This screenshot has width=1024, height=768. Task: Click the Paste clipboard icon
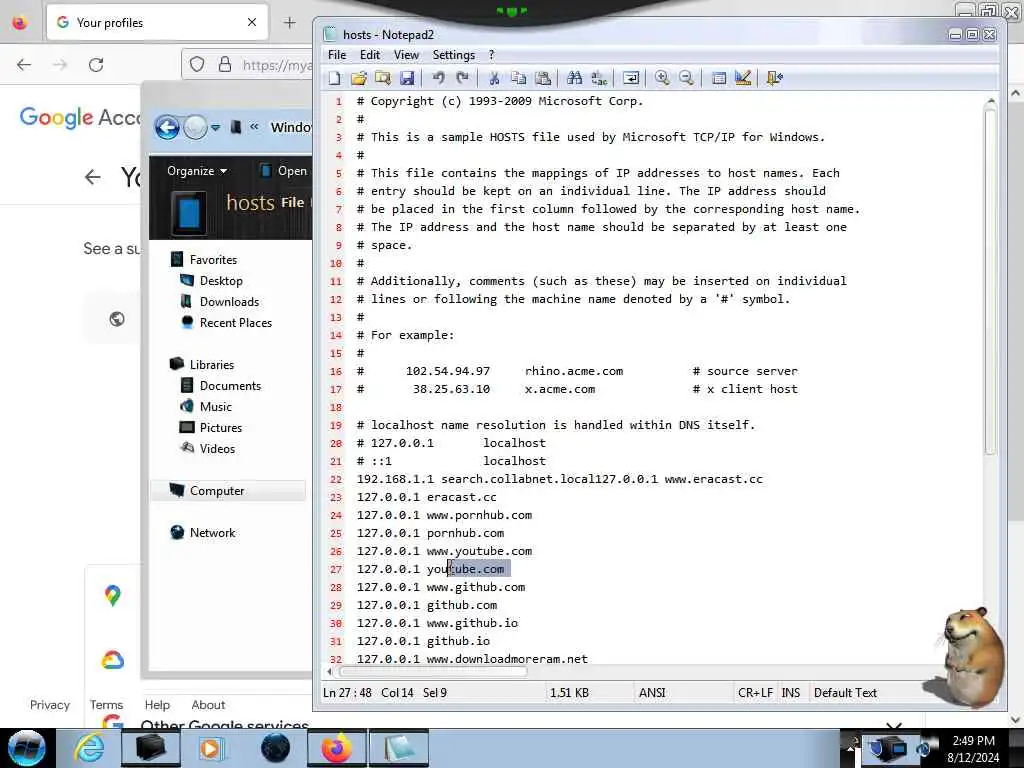tap(543, 78)
